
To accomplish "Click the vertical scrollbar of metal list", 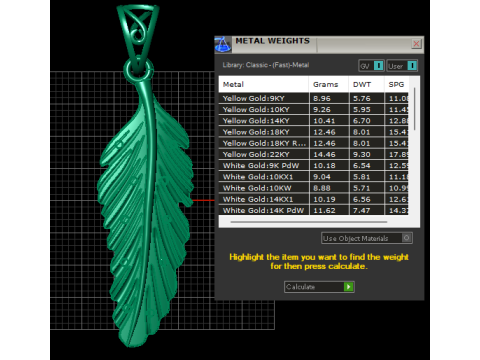I will (x=414, y=109).
